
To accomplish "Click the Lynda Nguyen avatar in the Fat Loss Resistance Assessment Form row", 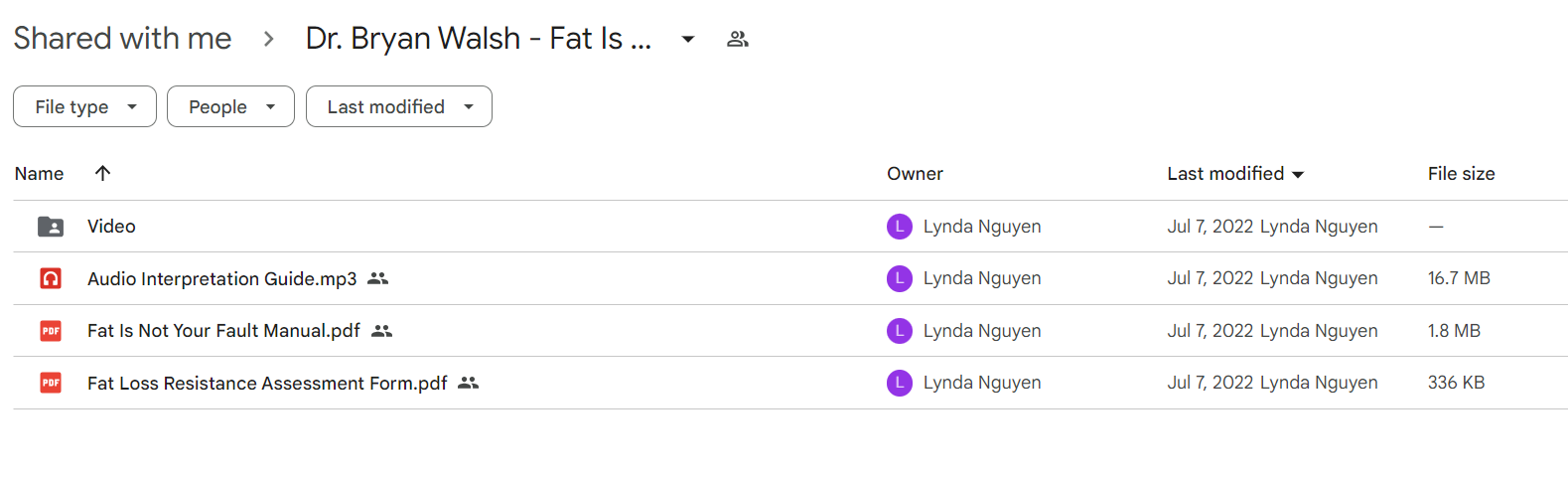I will click(x=900, y=383).
